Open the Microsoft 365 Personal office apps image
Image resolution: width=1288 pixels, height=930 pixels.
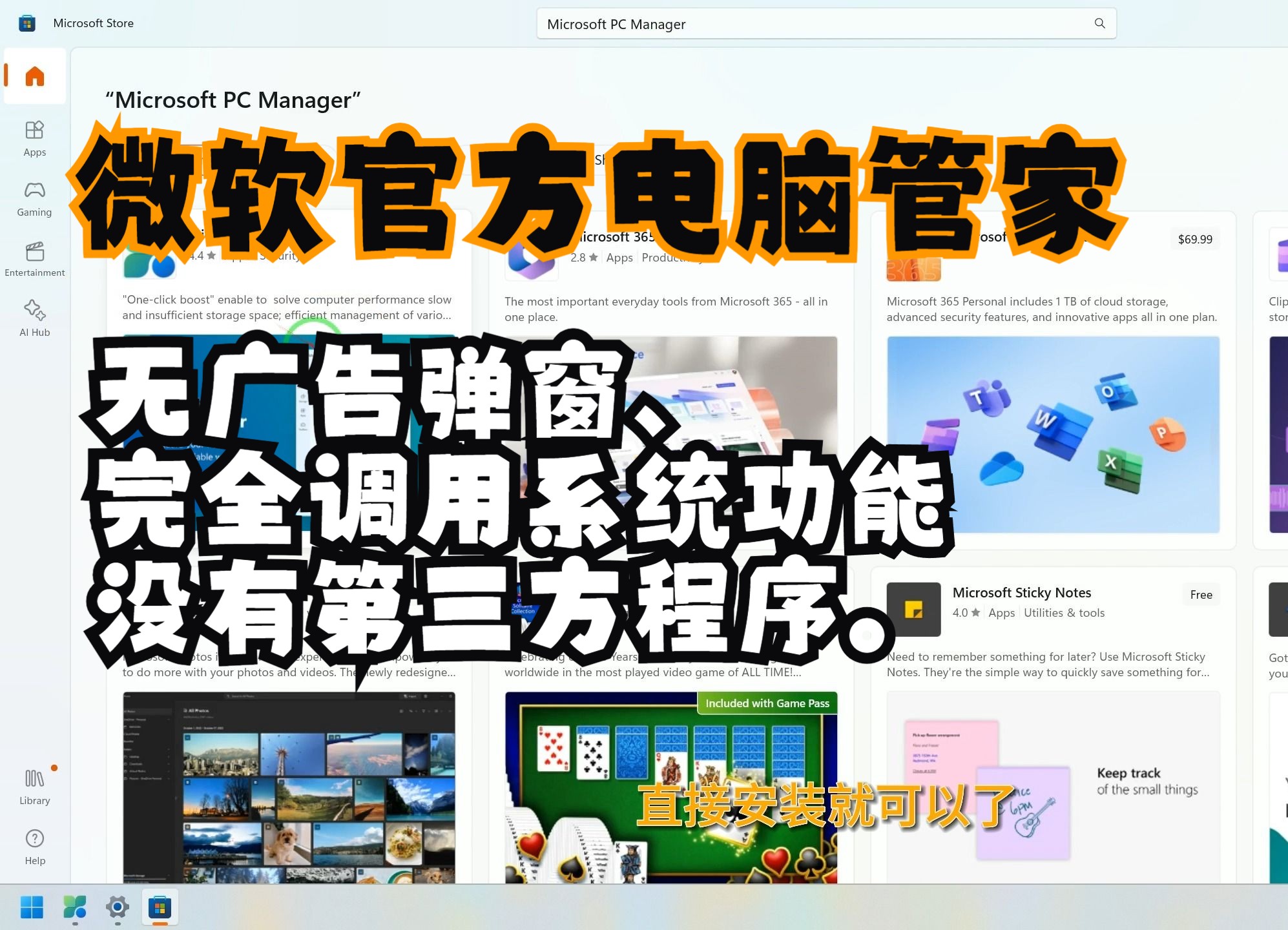[1053, 435]
